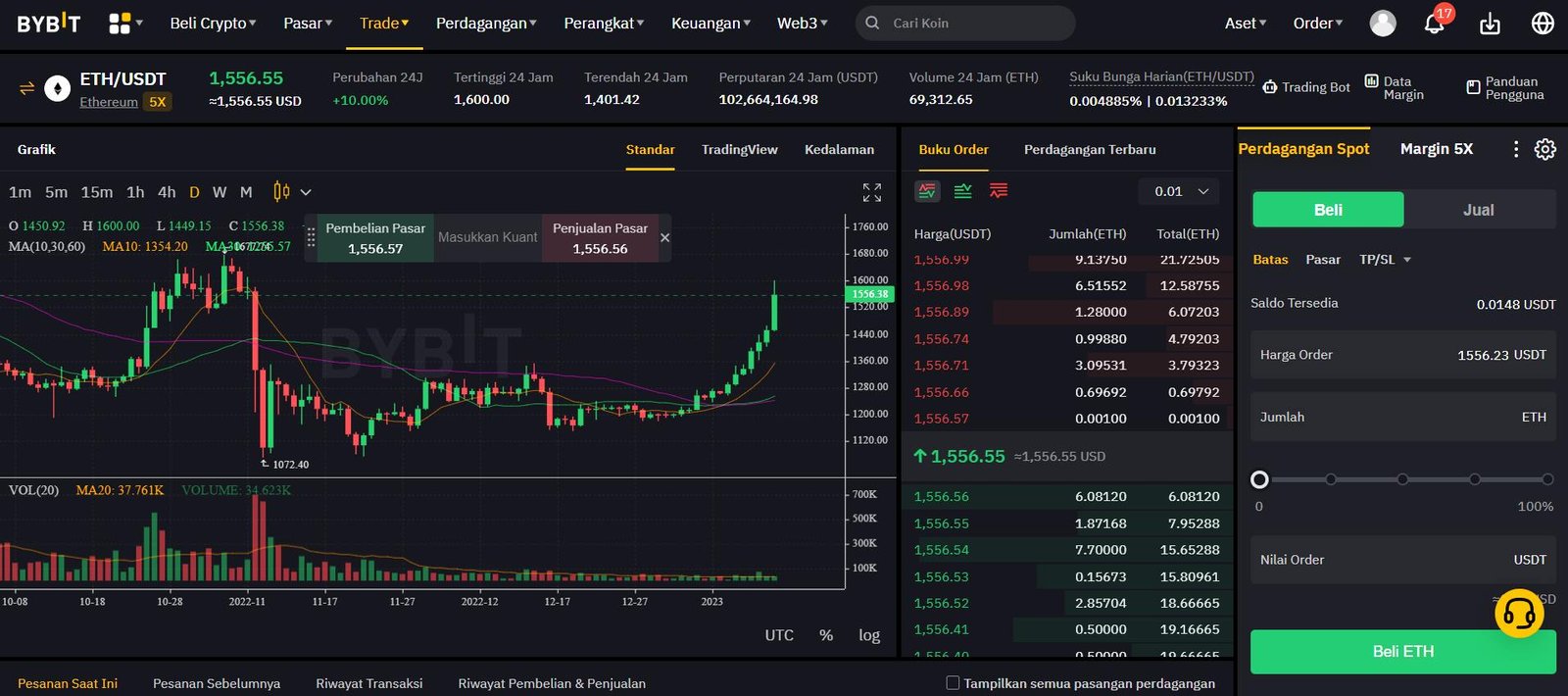Select the 1h timeframe
The height and width of the screenshot is (696, 1568).
[135, 192]
